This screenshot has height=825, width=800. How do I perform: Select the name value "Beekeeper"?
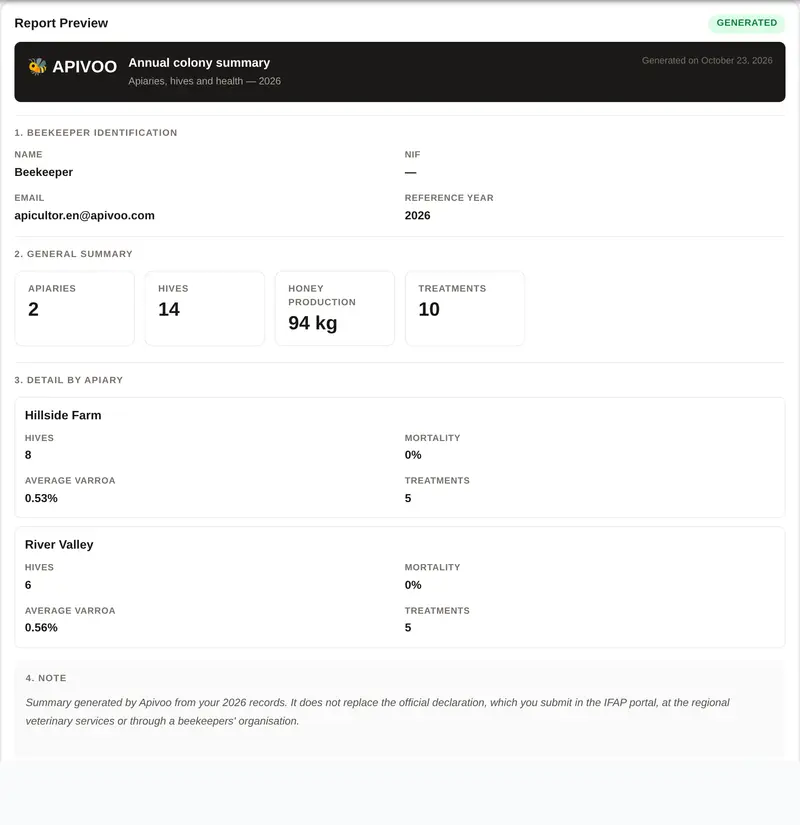coord(44,172)
